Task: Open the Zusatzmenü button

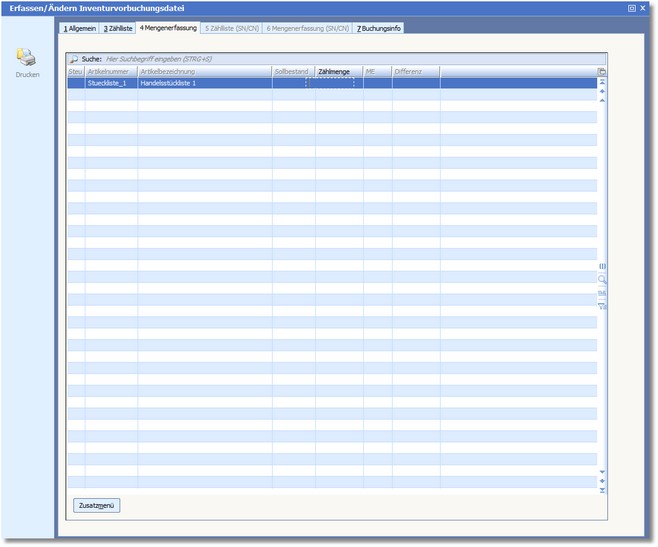Action: [97, 506]
